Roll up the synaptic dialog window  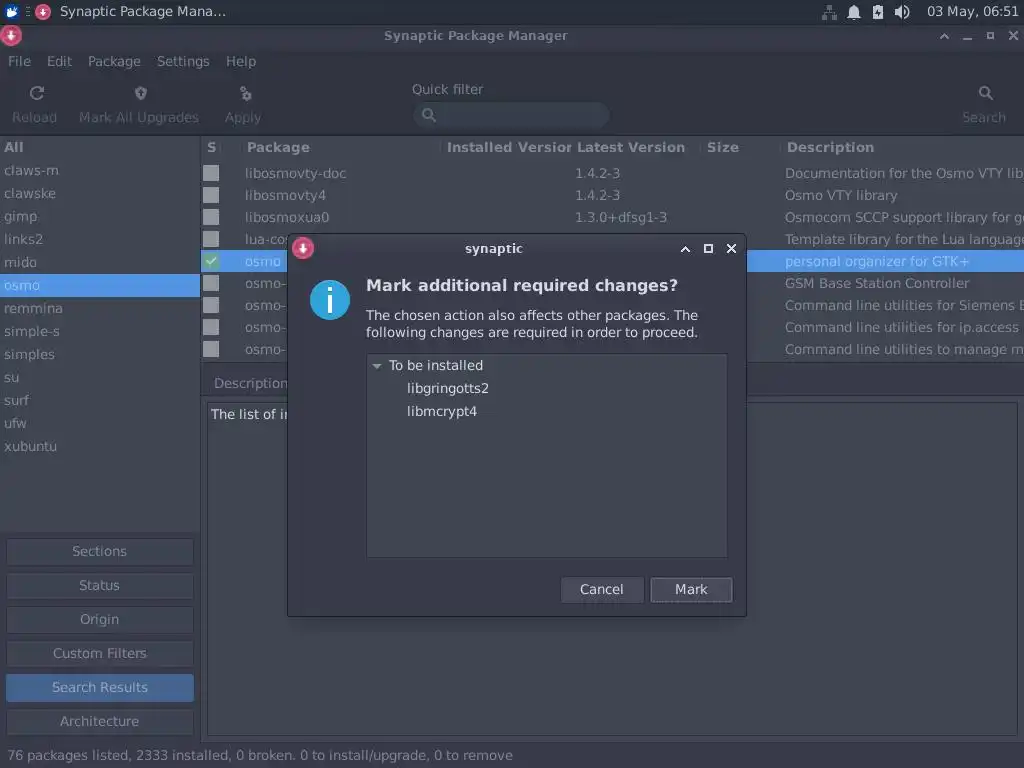click(685, 249)
